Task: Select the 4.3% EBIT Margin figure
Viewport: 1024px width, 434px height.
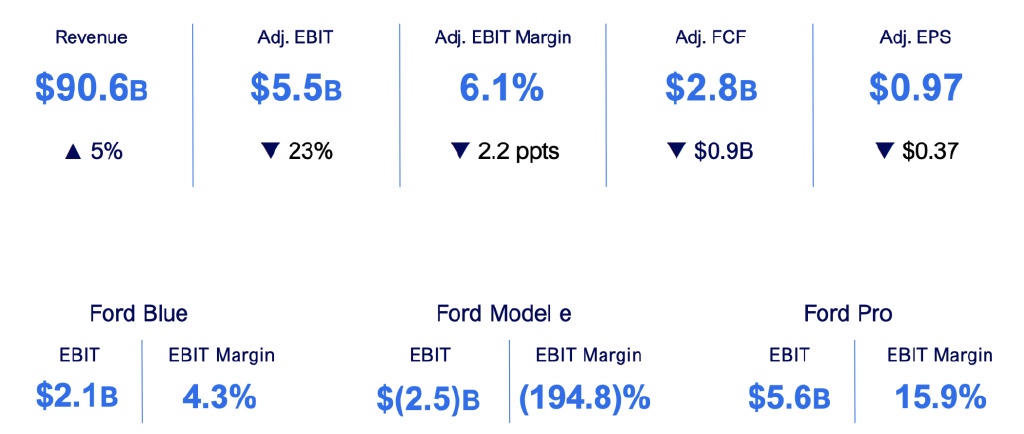Action: click(x=219, y=397)
